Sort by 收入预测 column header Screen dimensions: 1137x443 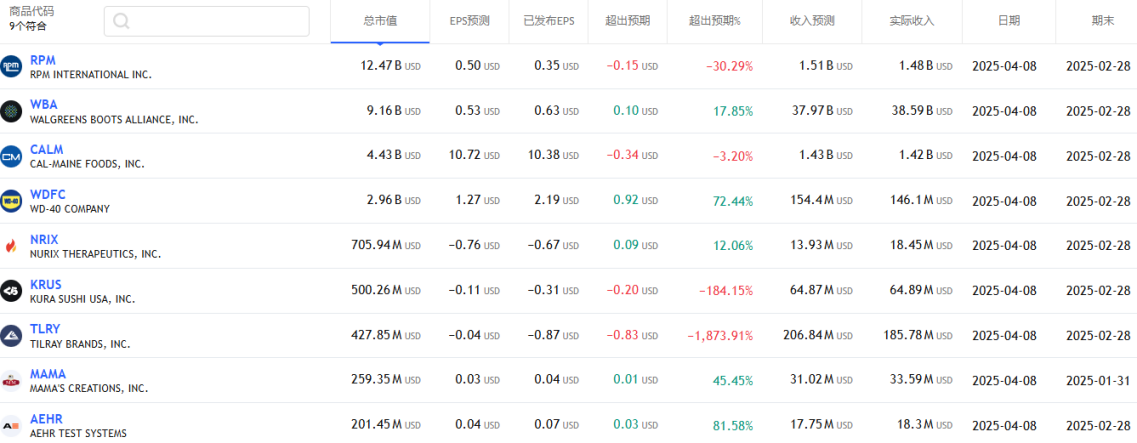811,21
